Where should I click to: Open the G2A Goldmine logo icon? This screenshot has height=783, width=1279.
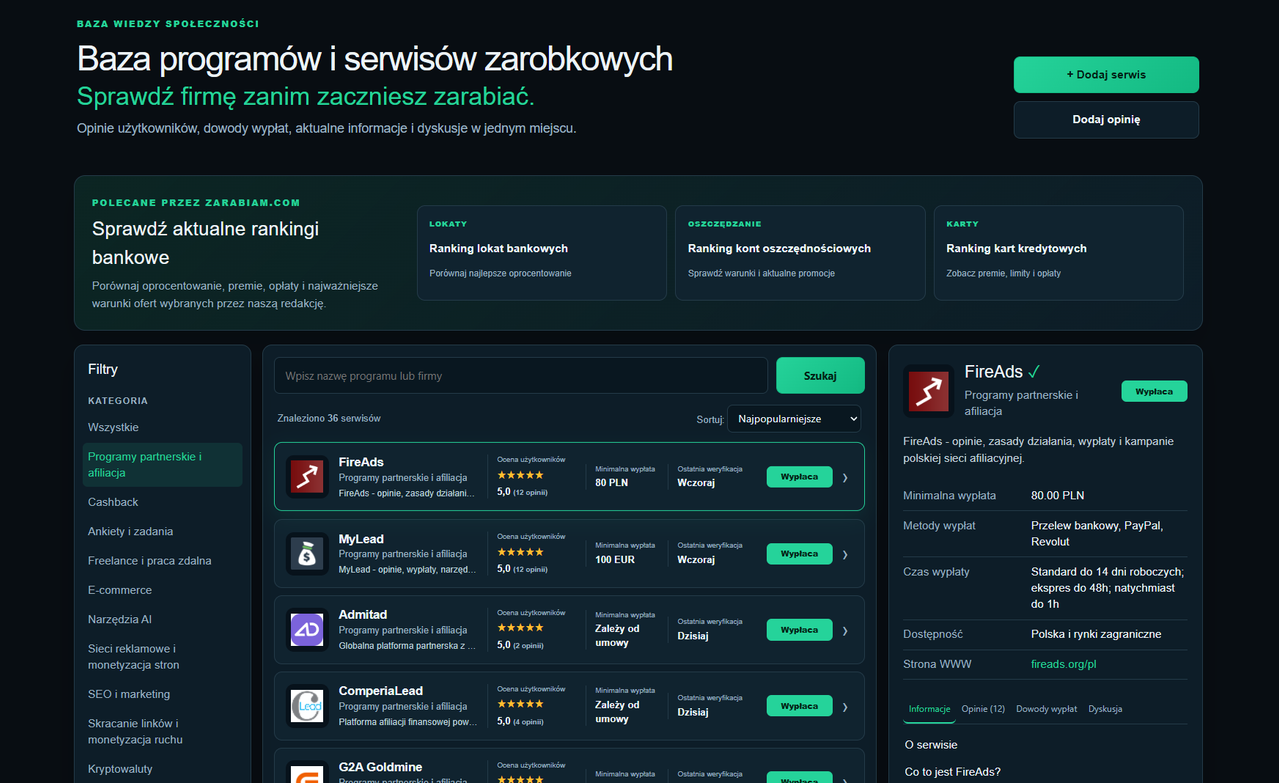(x=307, y=772)
